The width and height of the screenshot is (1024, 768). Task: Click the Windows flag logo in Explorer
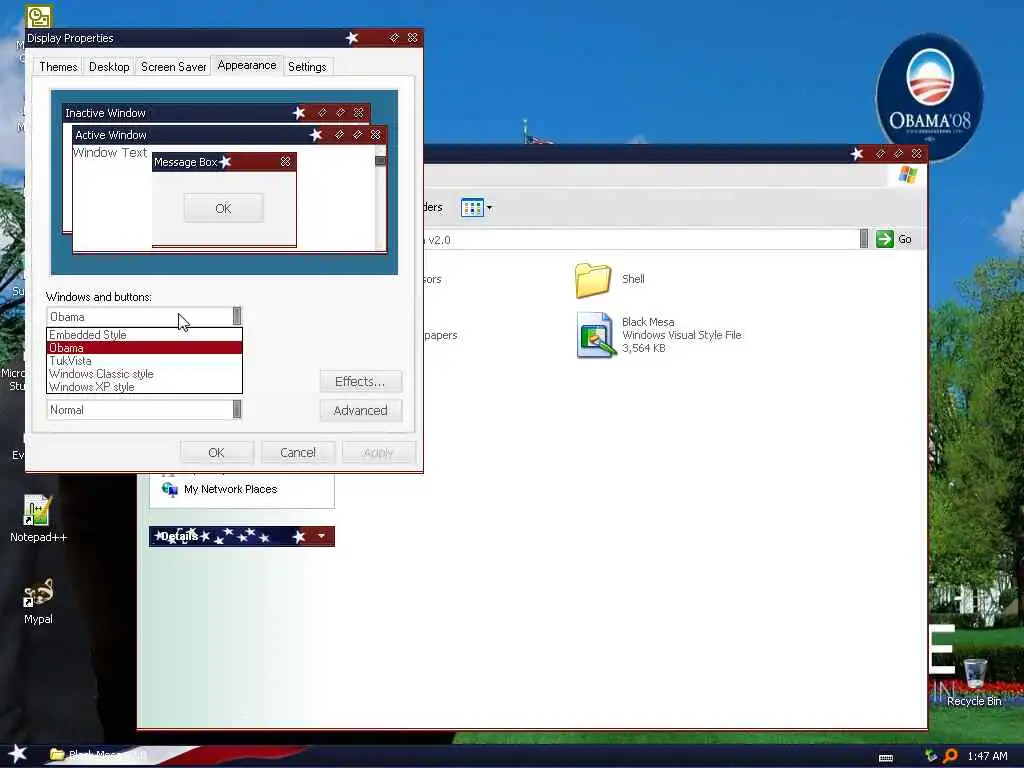[908, 175]
